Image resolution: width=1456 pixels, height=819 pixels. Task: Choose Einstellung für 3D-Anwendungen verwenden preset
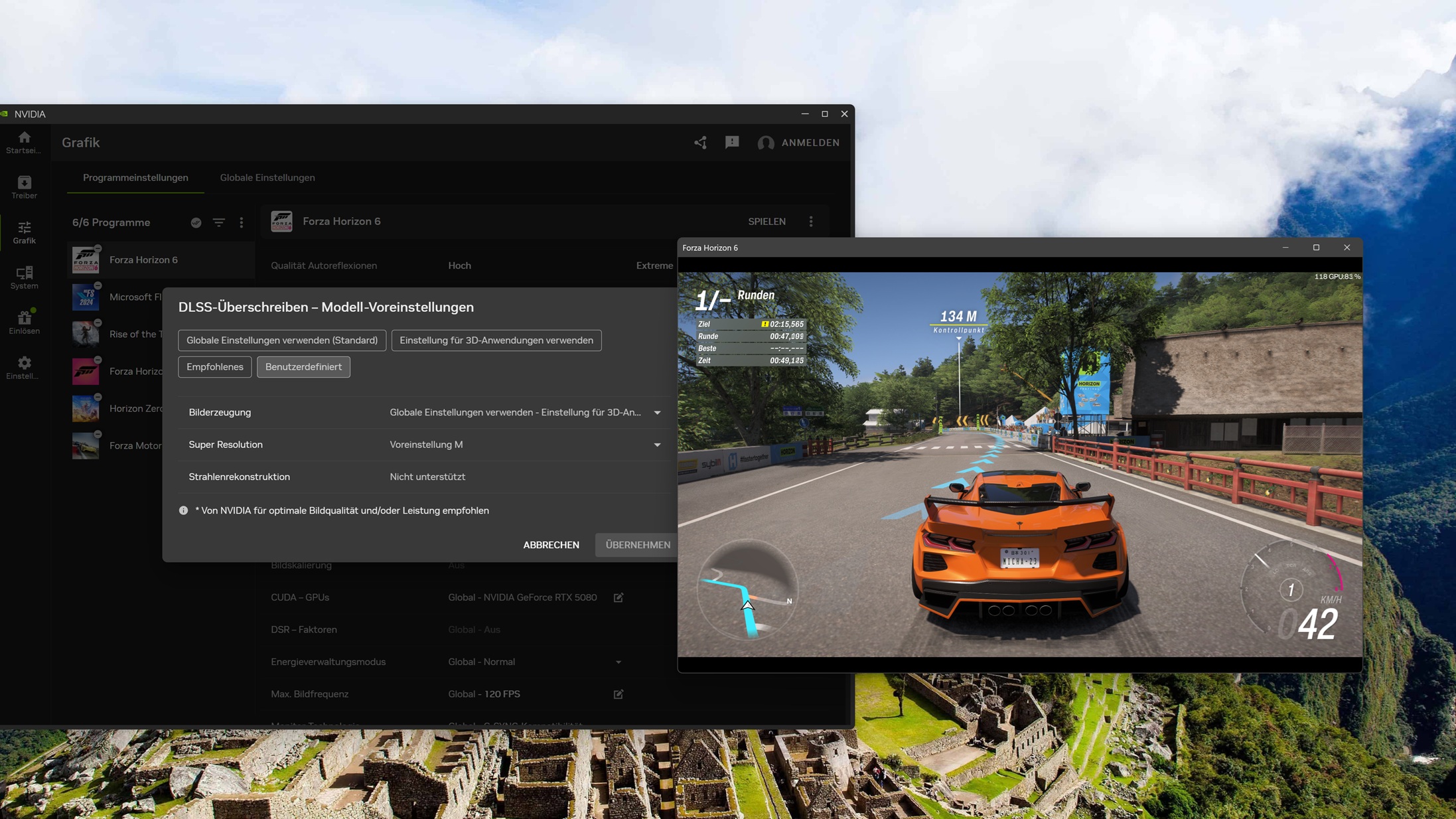(x=496, y=340)
